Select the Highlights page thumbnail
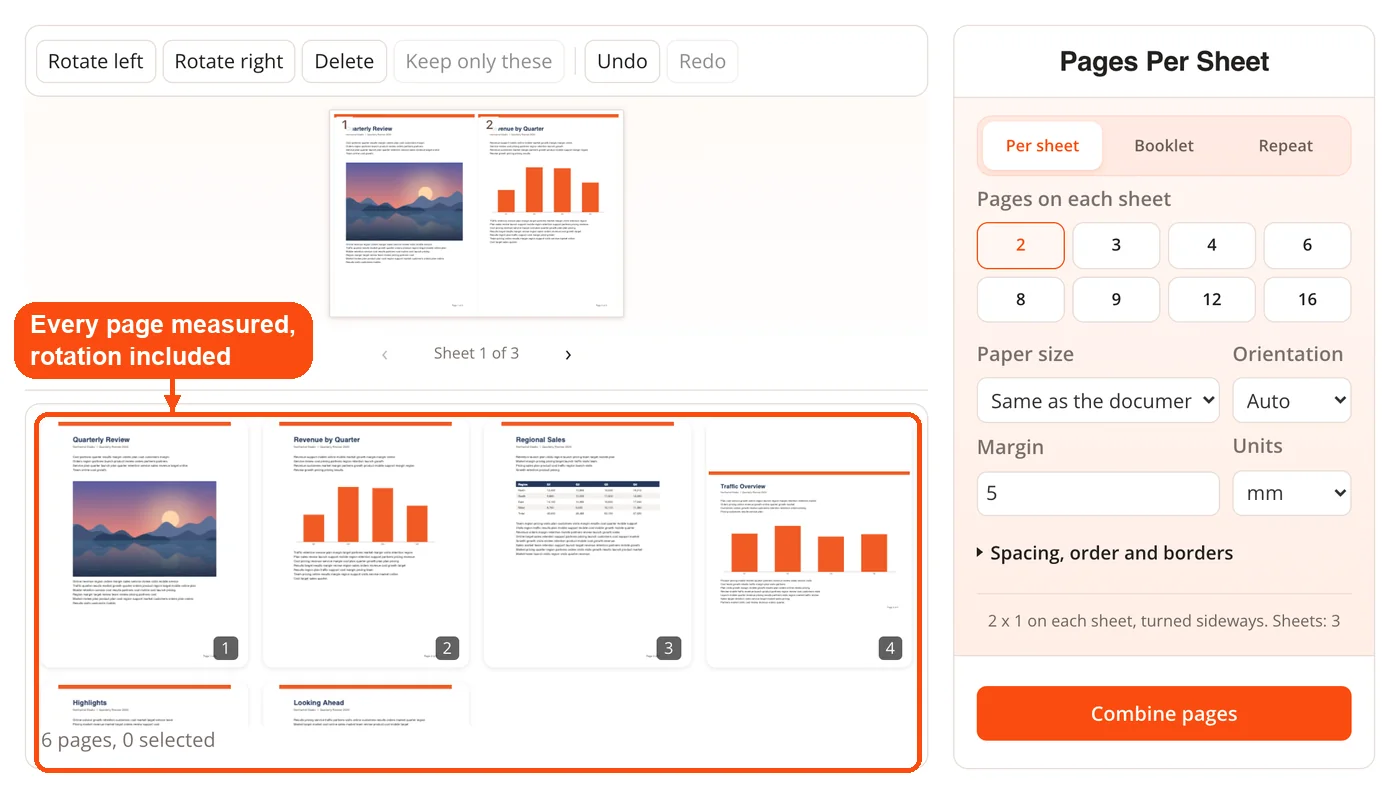Screen dimensions: 1400x794 (144, 705)
